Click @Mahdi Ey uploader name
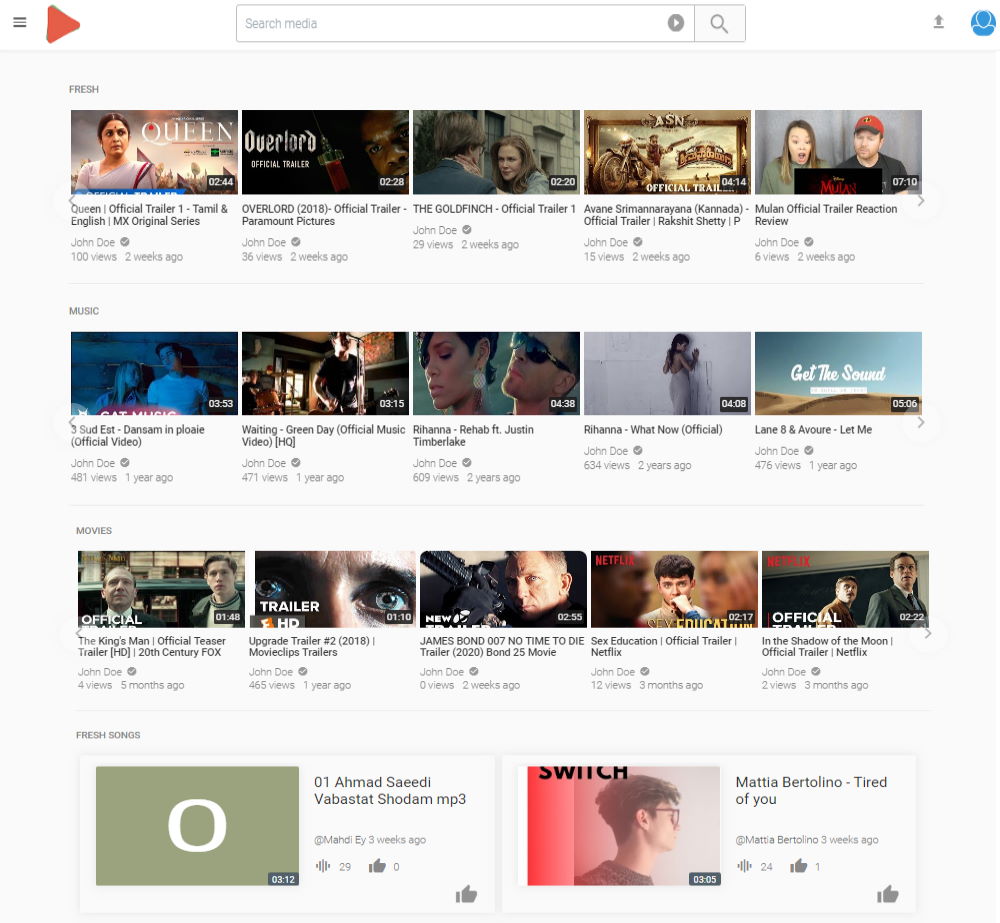 coord(339,839)
